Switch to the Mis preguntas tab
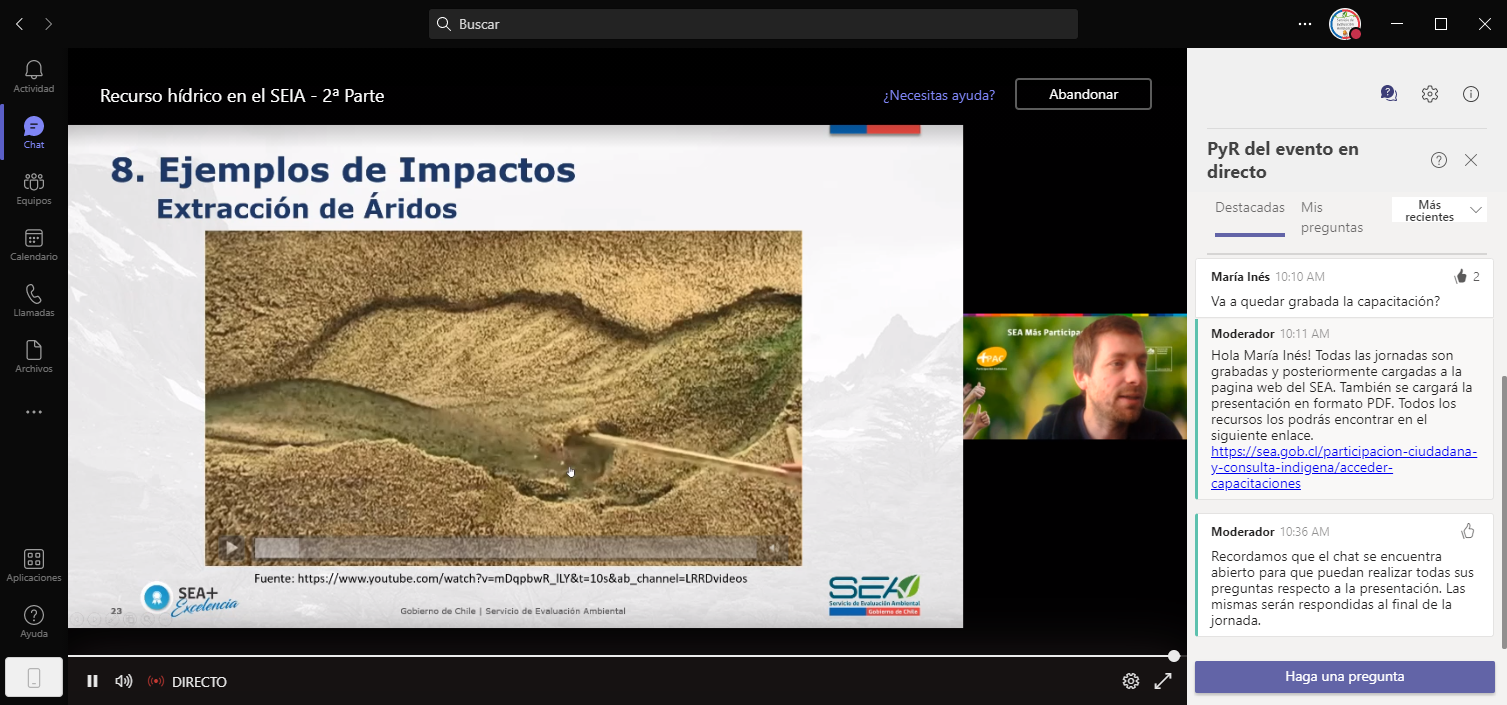The width and height of the screenshot is (1507, 705). click(1331, 217)
